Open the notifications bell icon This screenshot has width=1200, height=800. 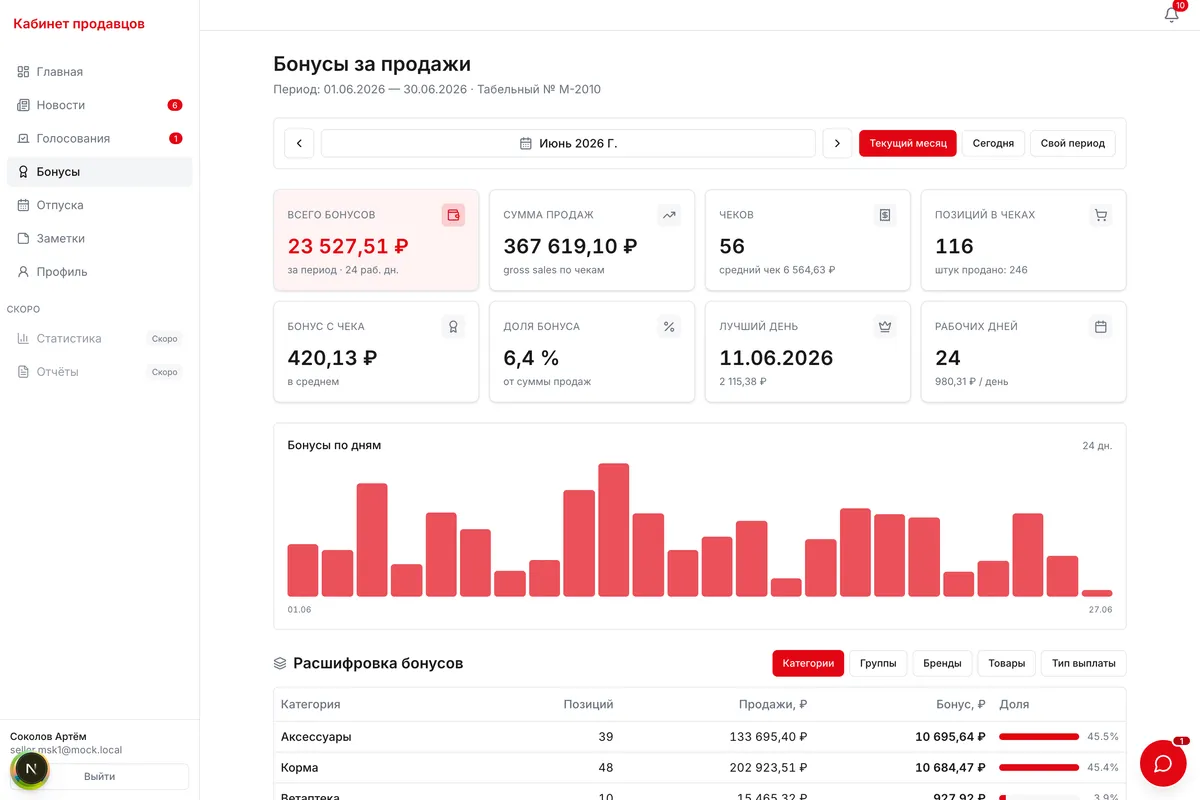(x=1172, y=15)
